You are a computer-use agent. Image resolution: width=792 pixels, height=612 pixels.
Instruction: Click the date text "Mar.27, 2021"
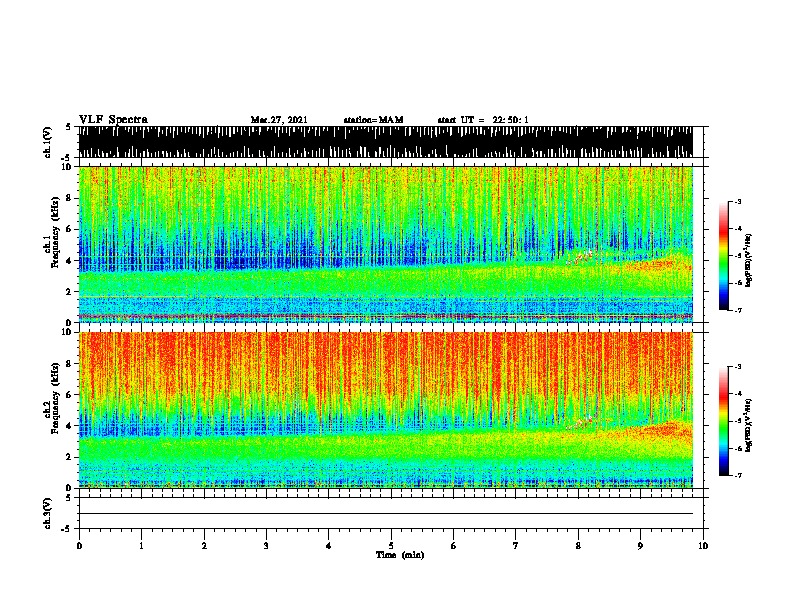tap(279, 120)
